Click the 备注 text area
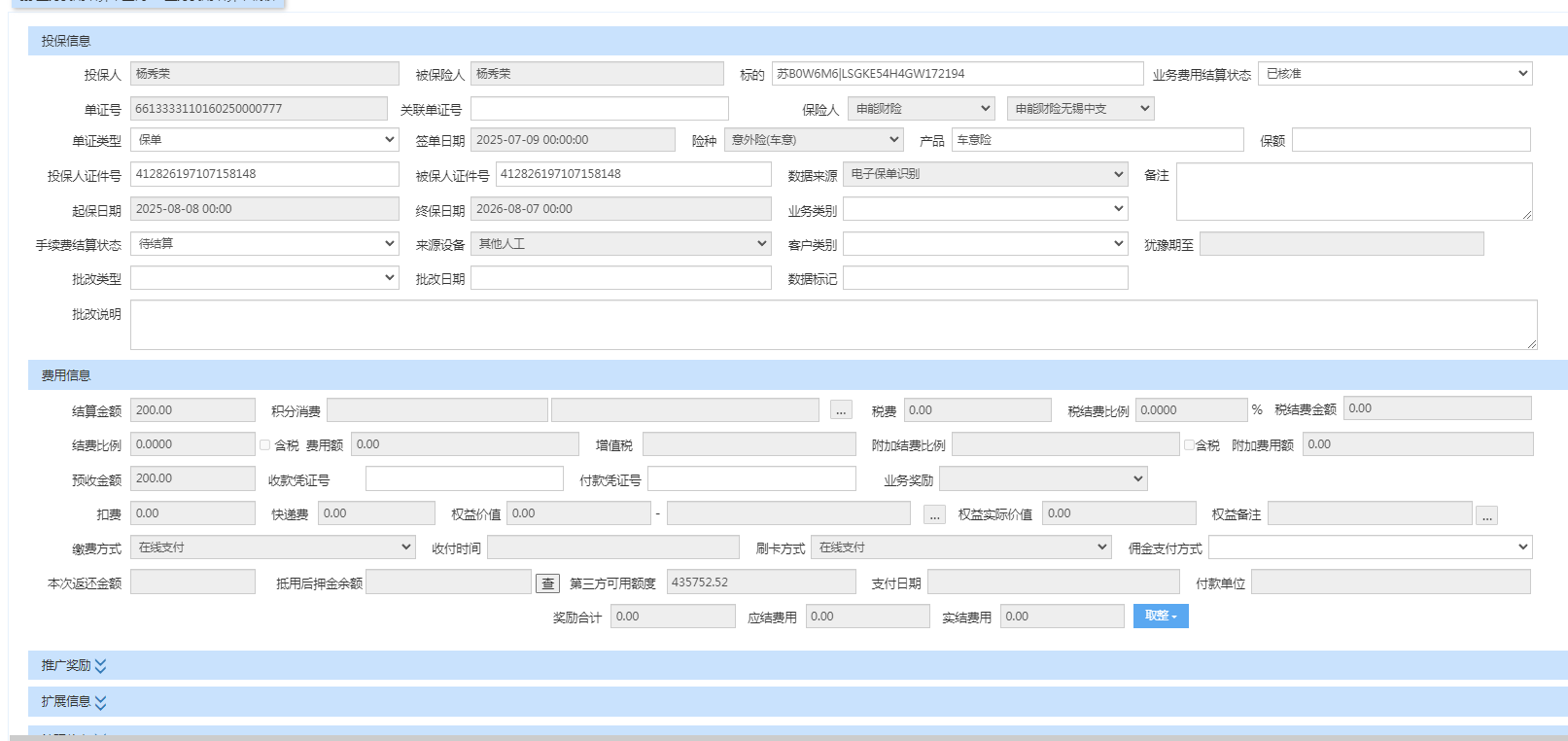The image size is (1568, 741). tap(1354, 192)
